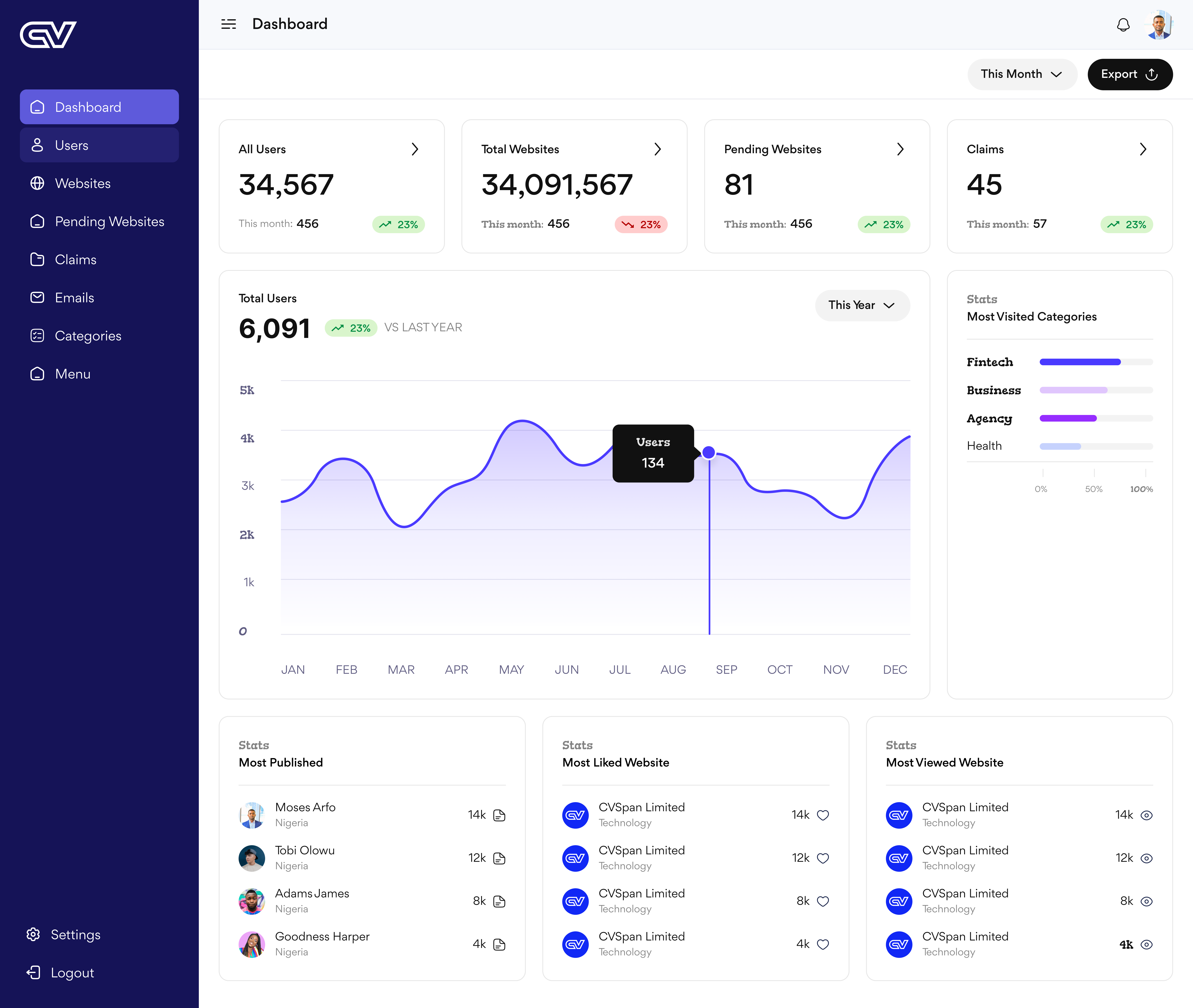Click the document icon beside Tobi Olowu

click(499, 858)
